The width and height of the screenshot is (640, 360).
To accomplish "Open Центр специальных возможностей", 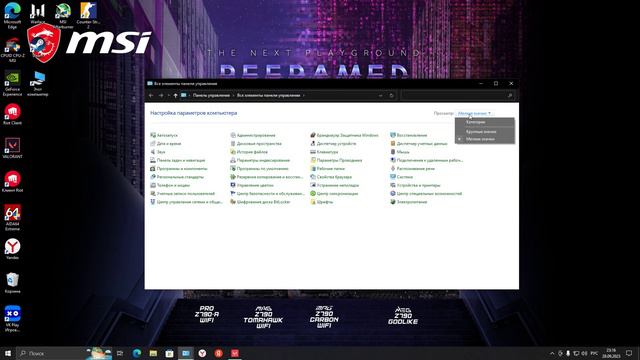I will [426, 193].
